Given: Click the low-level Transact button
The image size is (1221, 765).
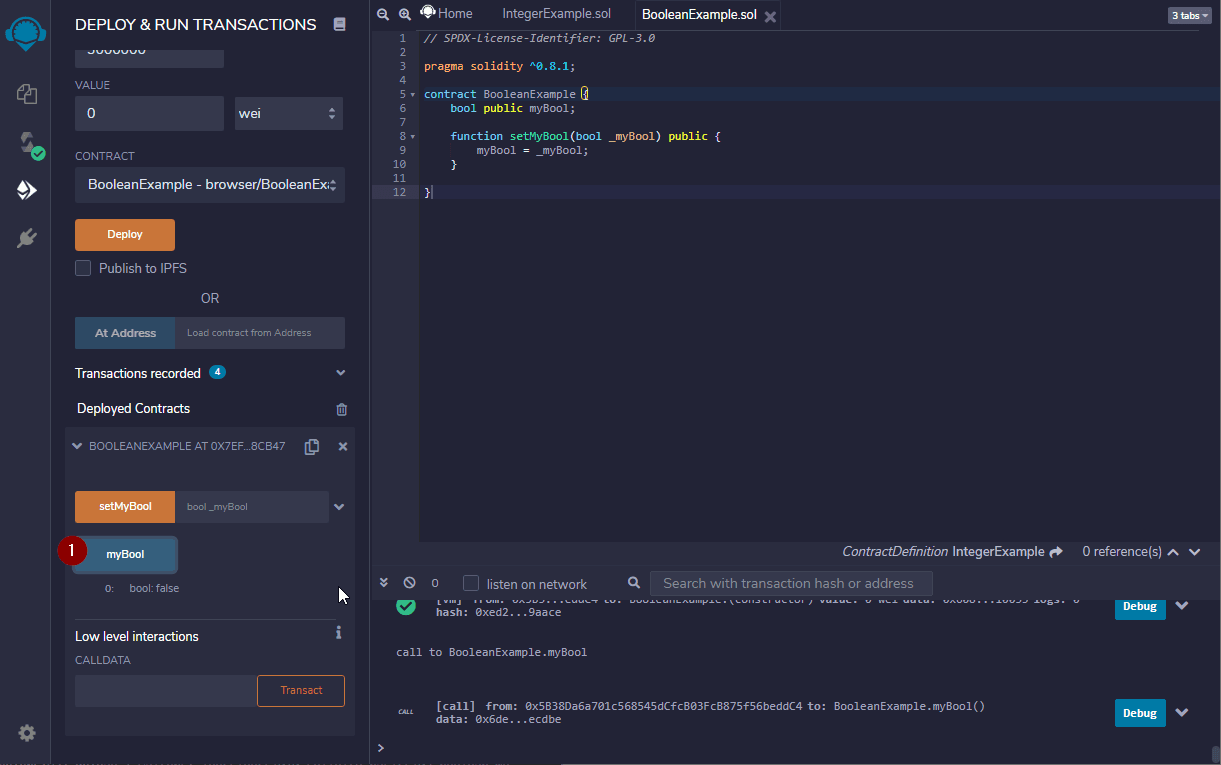Looking at the screenshot, I should point(301,691).
